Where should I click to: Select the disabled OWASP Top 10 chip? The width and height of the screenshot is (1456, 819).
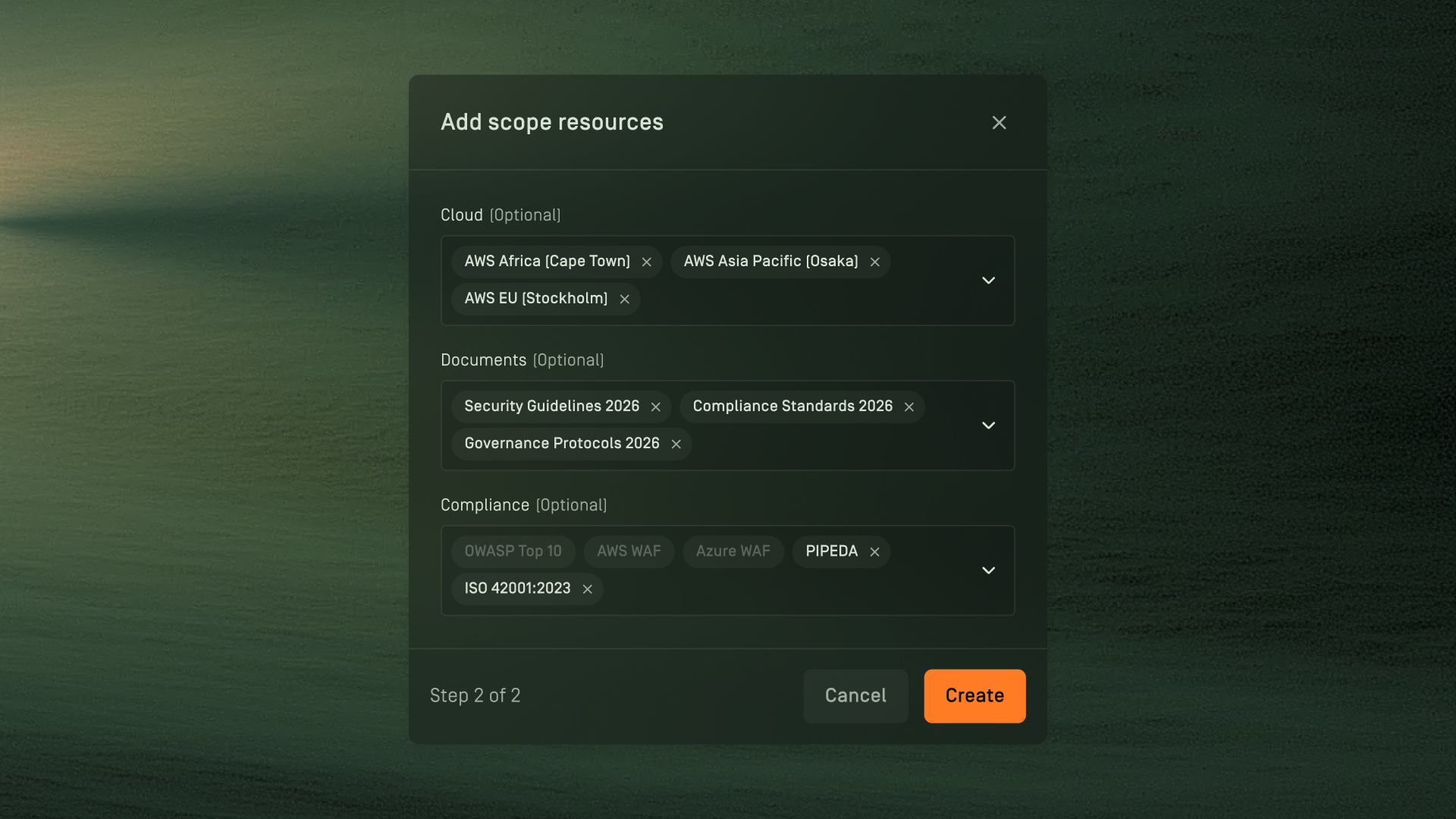[x=513, y=551]
